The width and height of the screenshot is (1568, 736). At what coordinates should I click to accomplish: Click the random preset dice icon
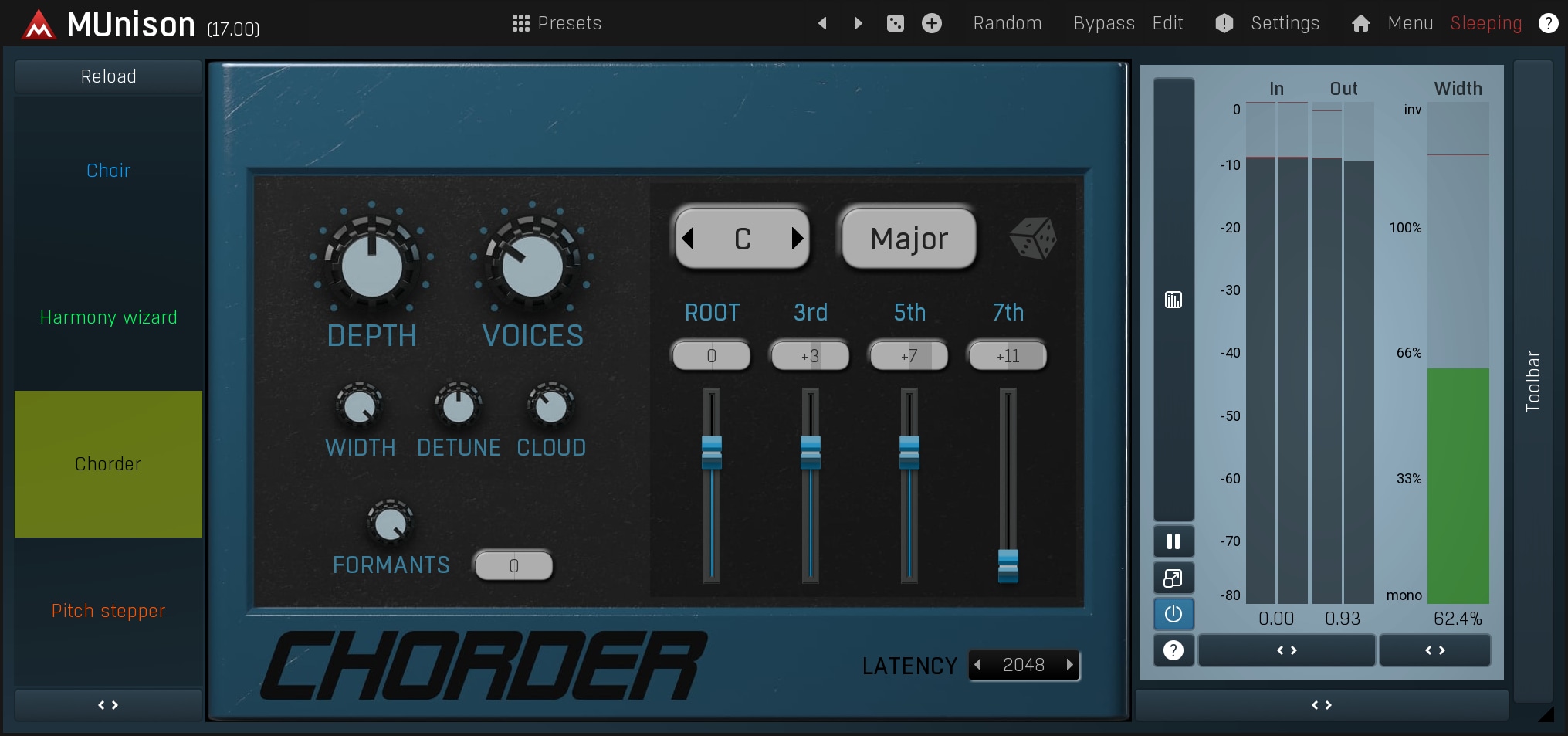click(x=895, y=23)
